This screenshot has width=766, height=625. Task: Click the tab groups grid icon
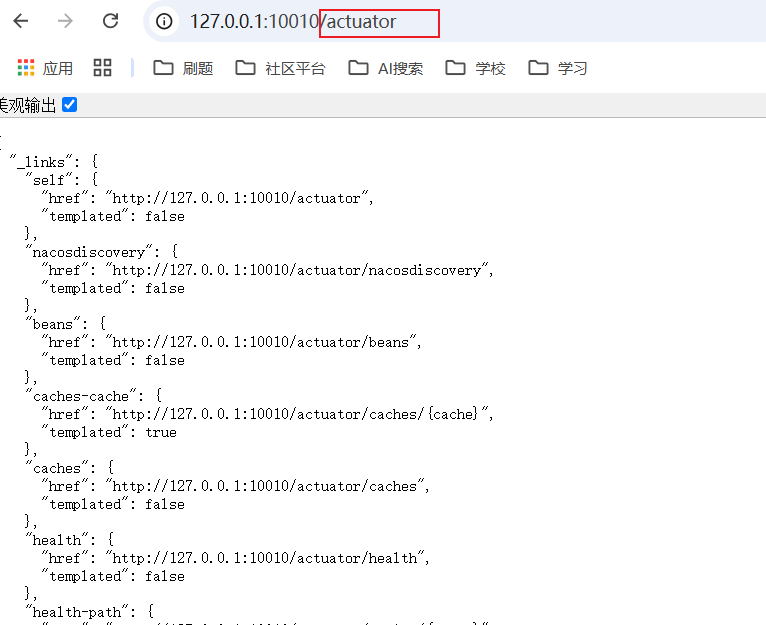click(103, 68)
